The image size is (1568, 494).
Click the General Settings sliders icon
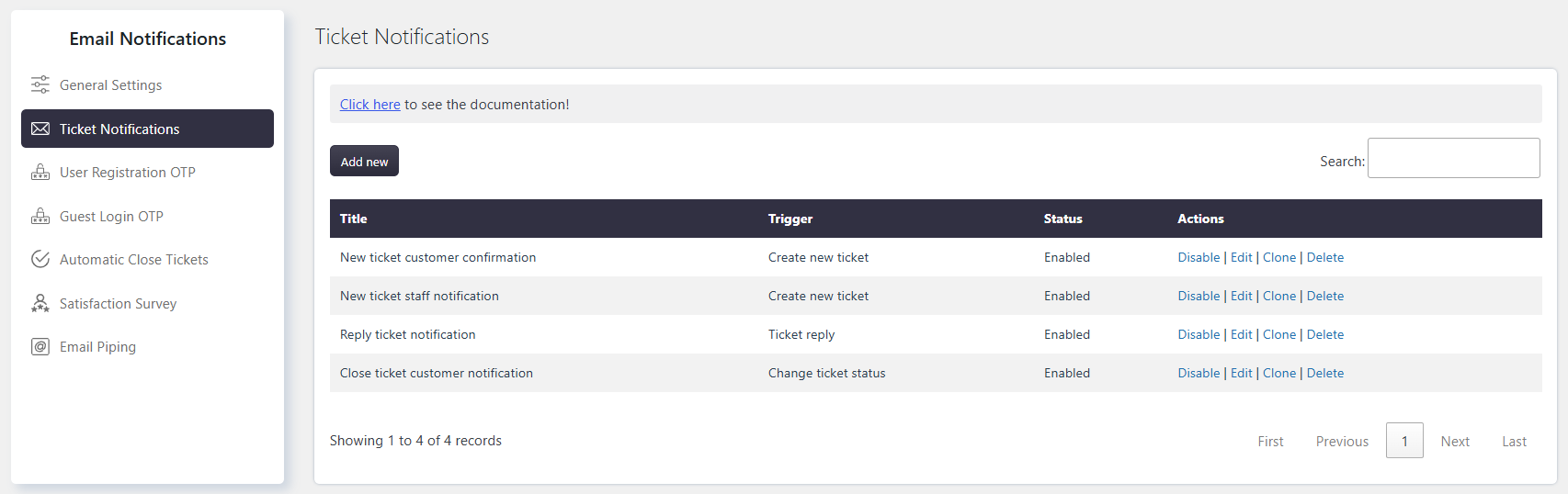(x=40, y=85)
